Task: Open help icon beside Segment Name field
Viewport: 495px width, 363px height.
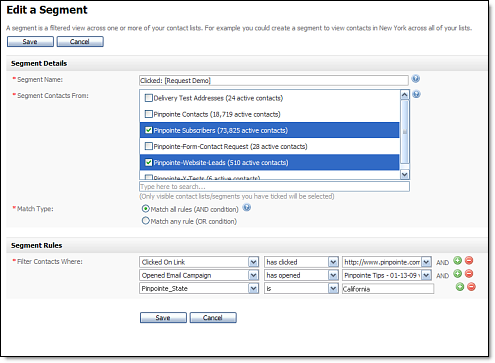Action: click(x=415, y=79)
